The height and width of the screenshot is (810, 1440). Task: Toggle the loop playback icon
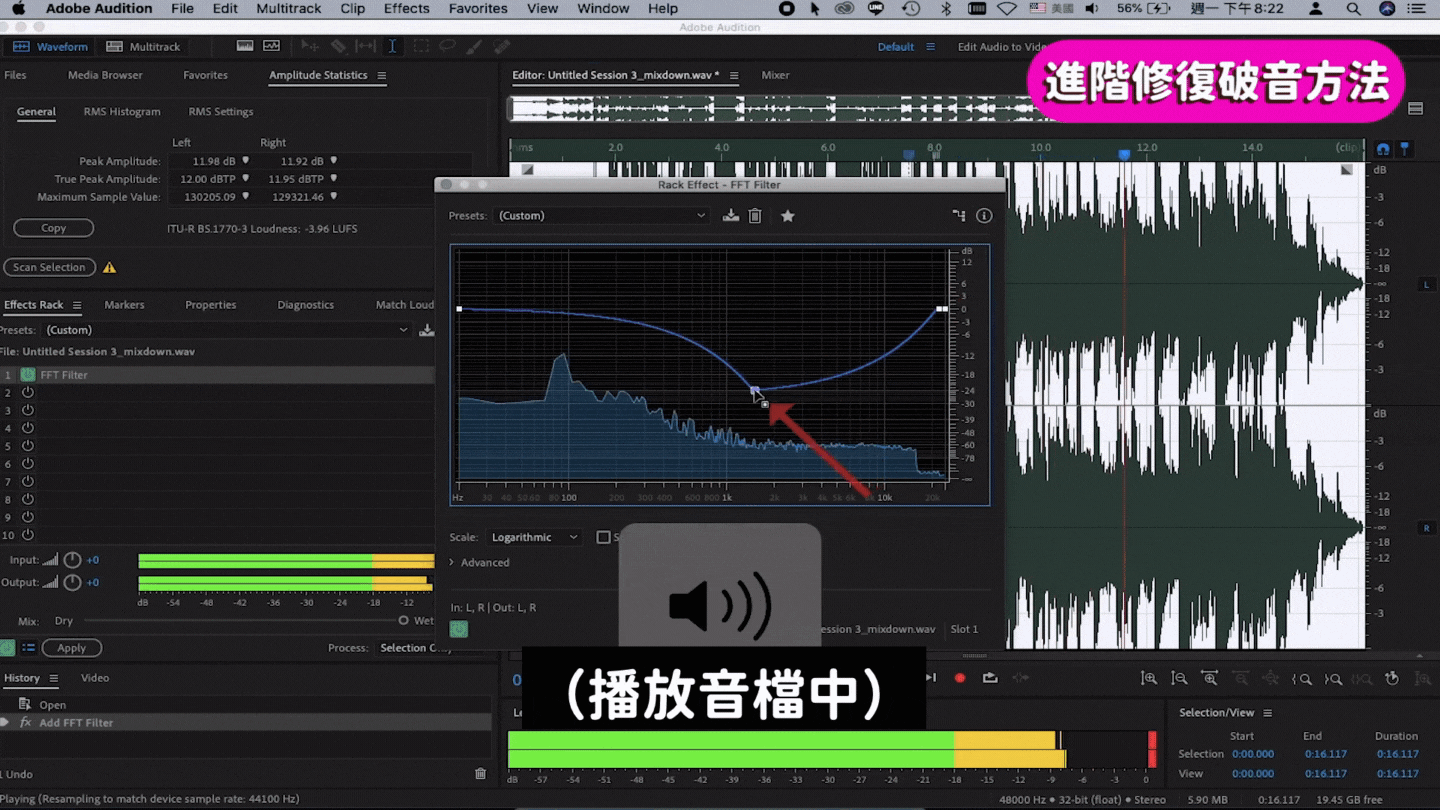click(990, 678)
